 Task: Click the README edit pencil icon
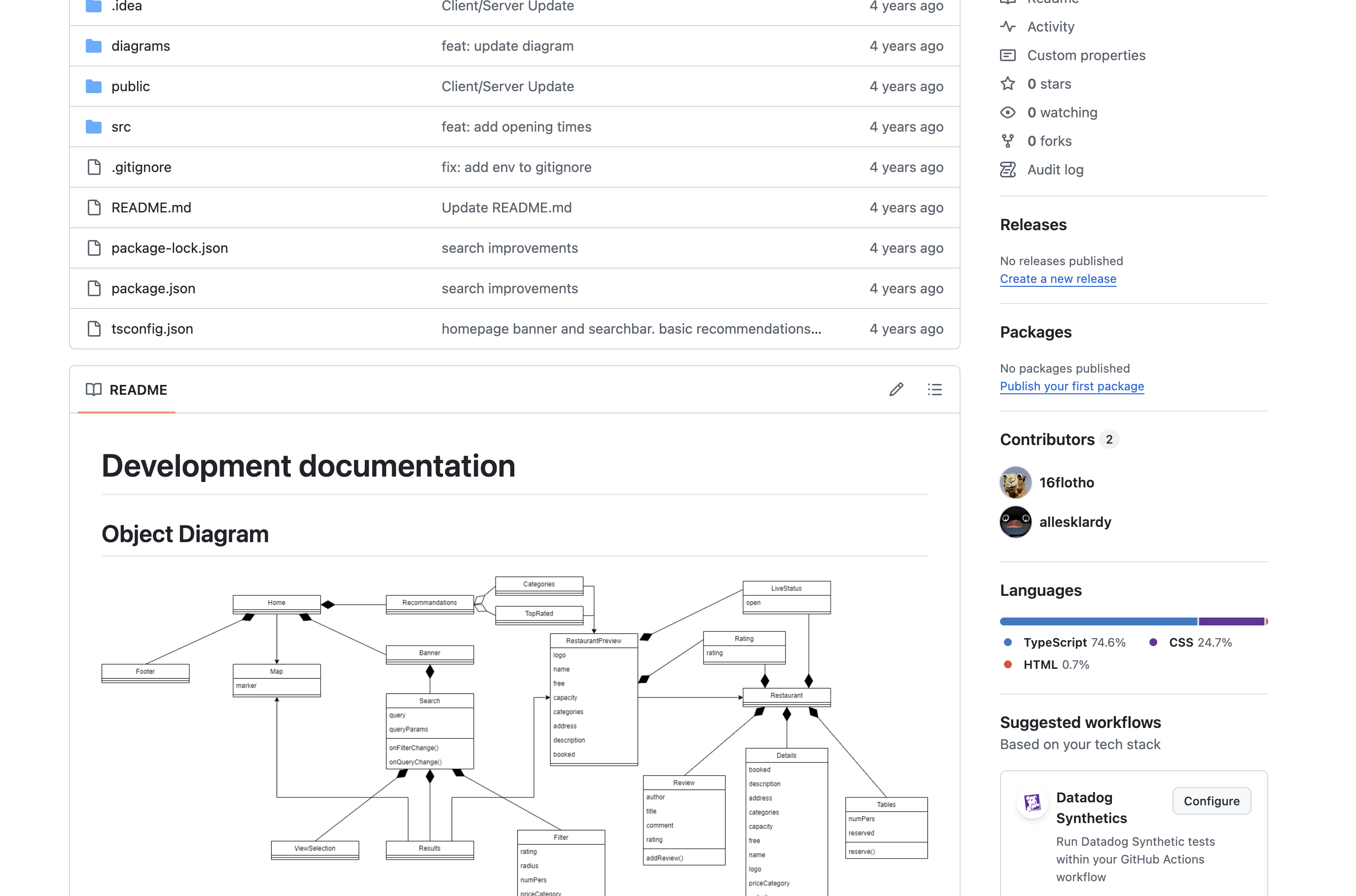pyautogui.click(x=896, y=390)
